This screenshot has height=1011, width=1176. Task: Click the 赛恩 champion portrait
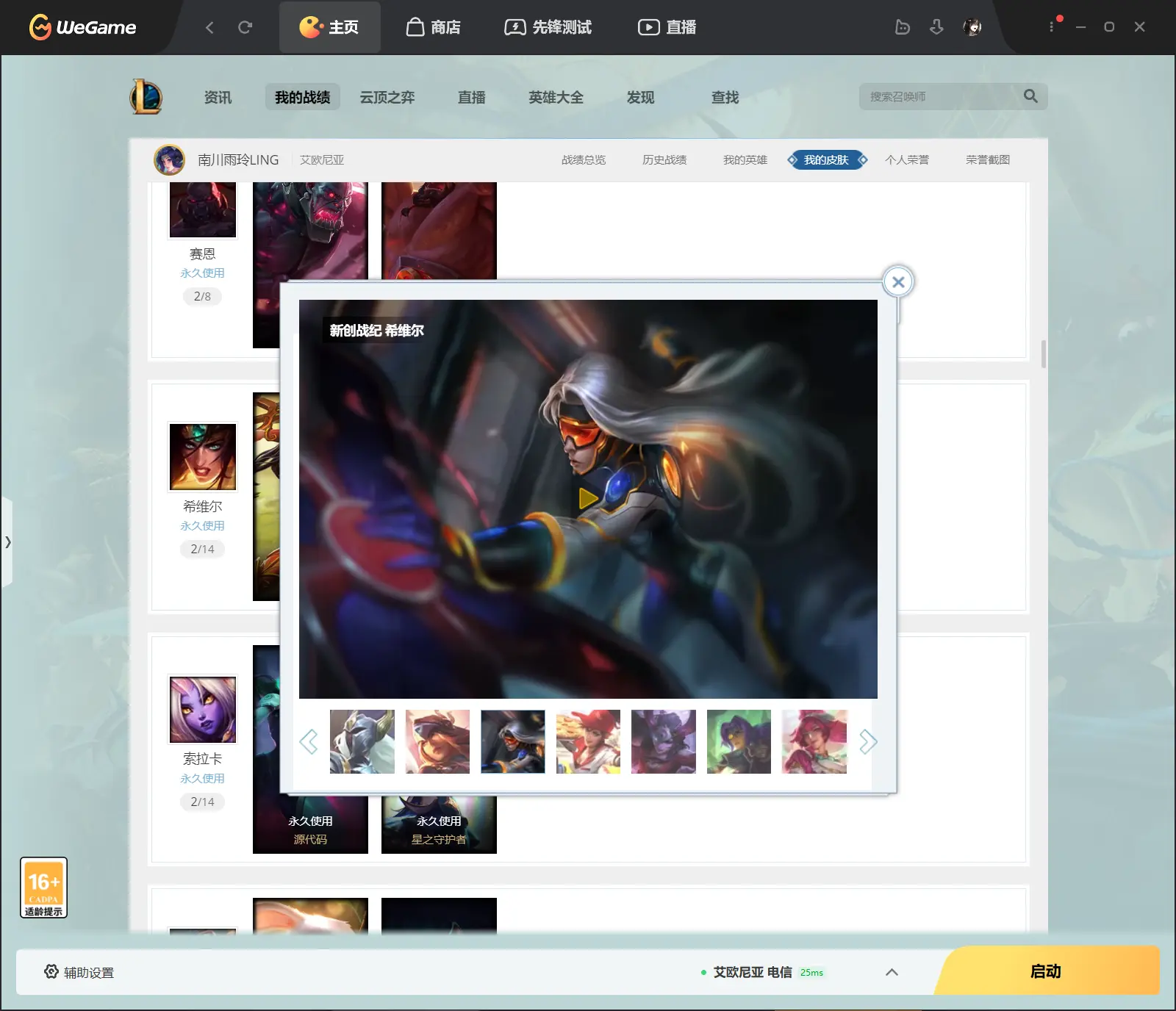[203, 210]
